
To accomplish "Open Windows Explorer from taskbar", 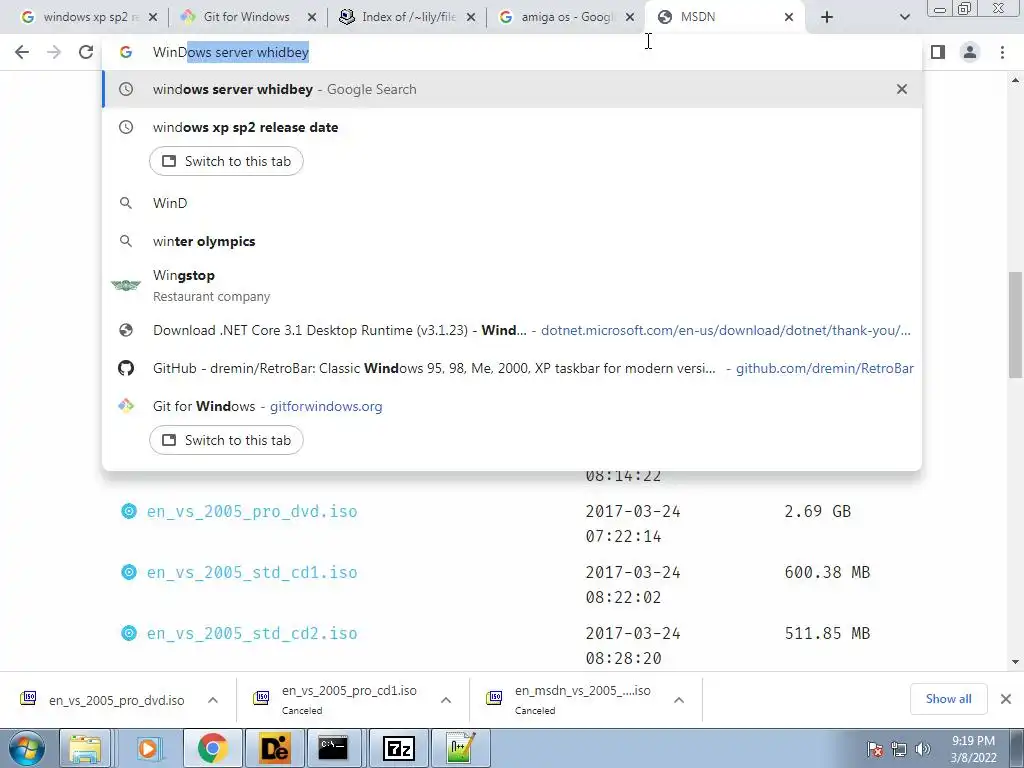I will pos(85,748).
